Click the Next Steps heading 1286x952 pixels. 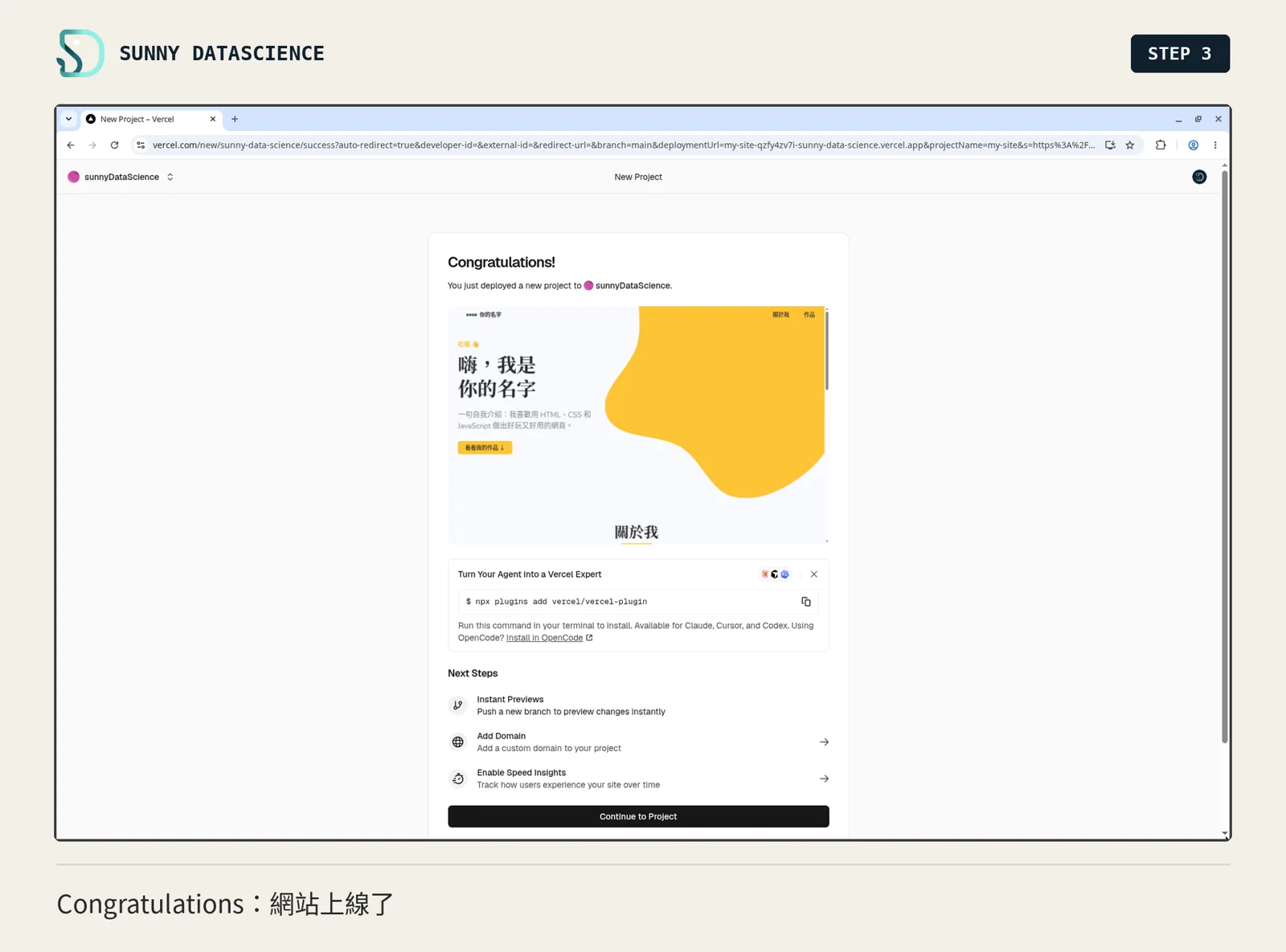click(x=473, y=673)
